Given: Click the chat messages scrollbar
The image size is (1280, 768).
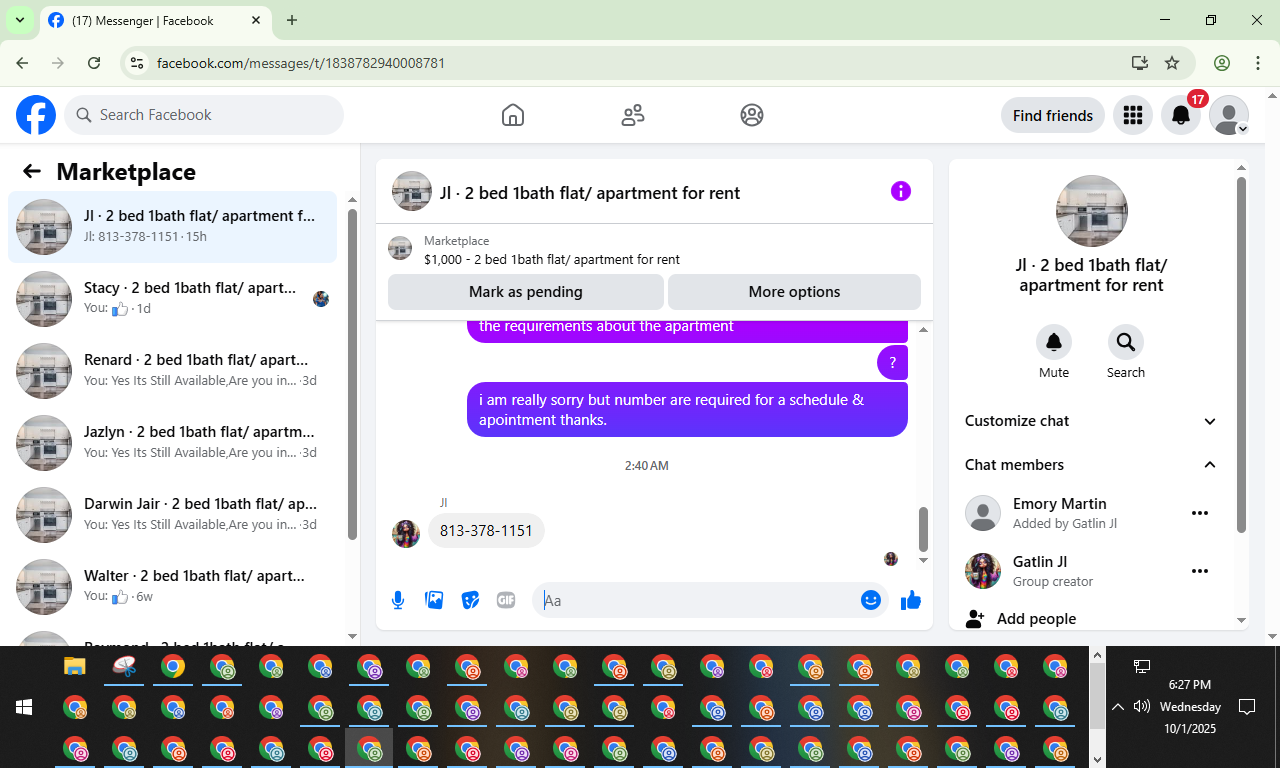Looking at the screenshot, I should point(923,529).
